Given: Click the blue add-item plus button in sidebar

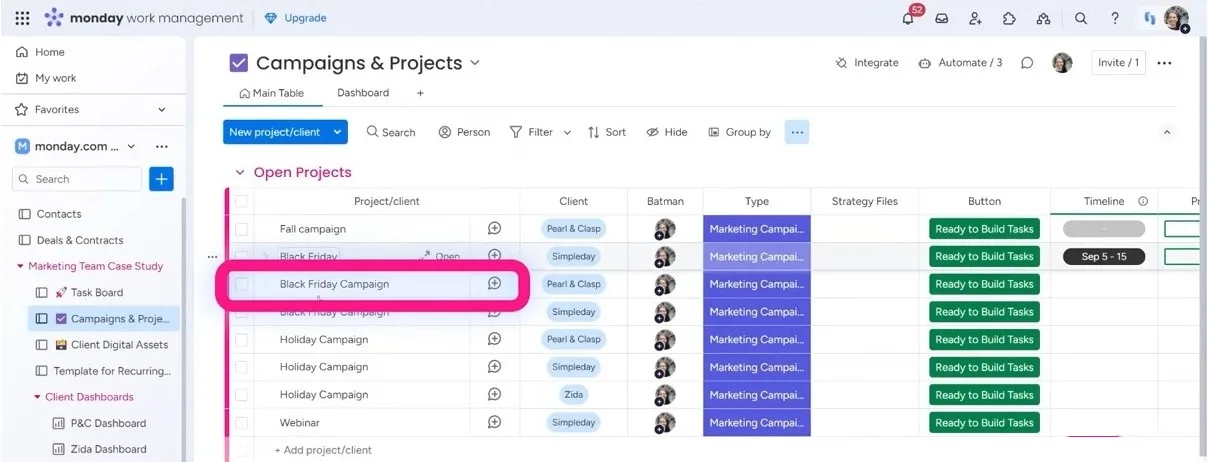Looking at the screenshot, I should coord(162,179).
